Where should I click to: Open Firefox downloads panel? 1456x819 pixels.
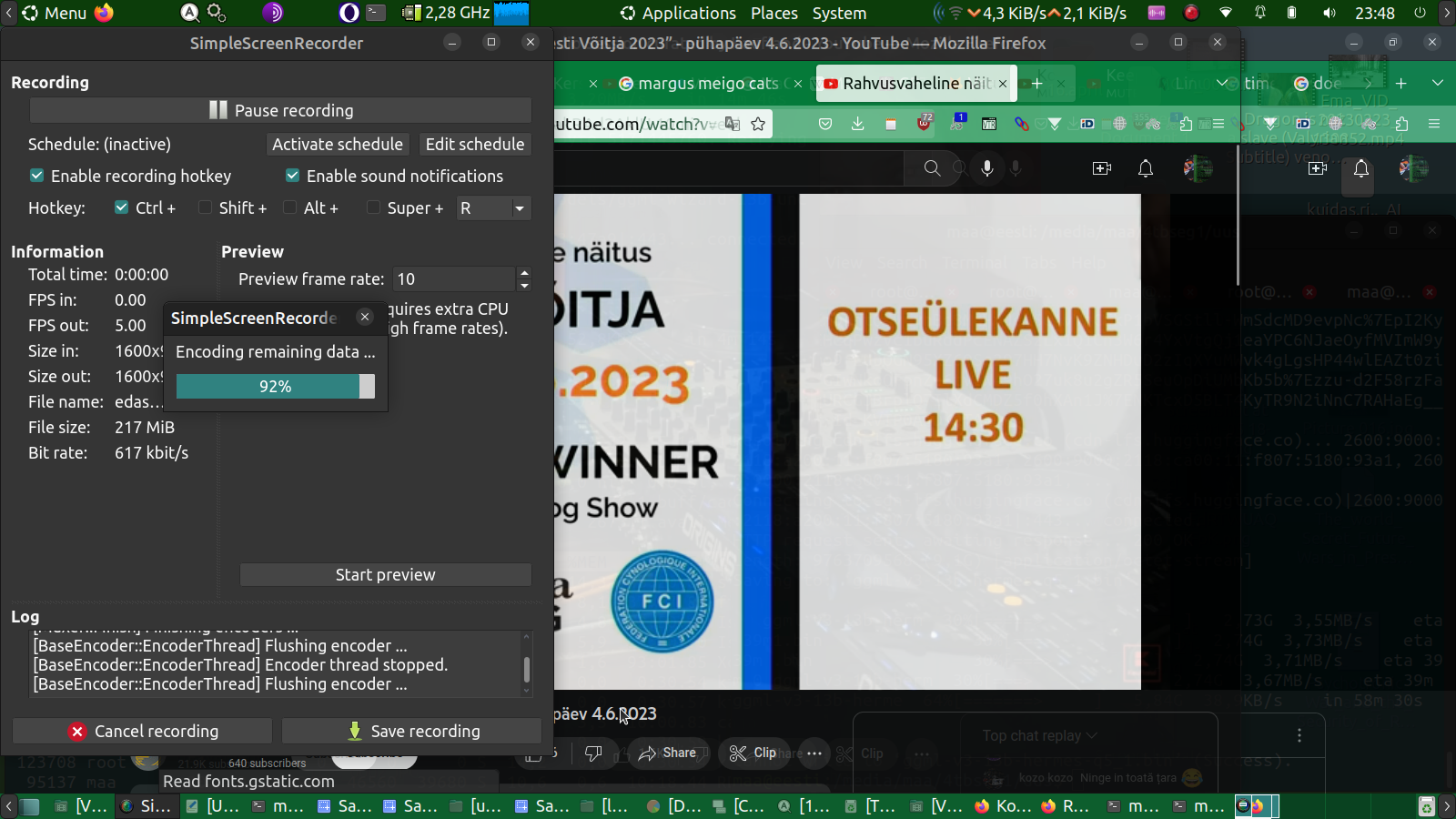(858, 124)
